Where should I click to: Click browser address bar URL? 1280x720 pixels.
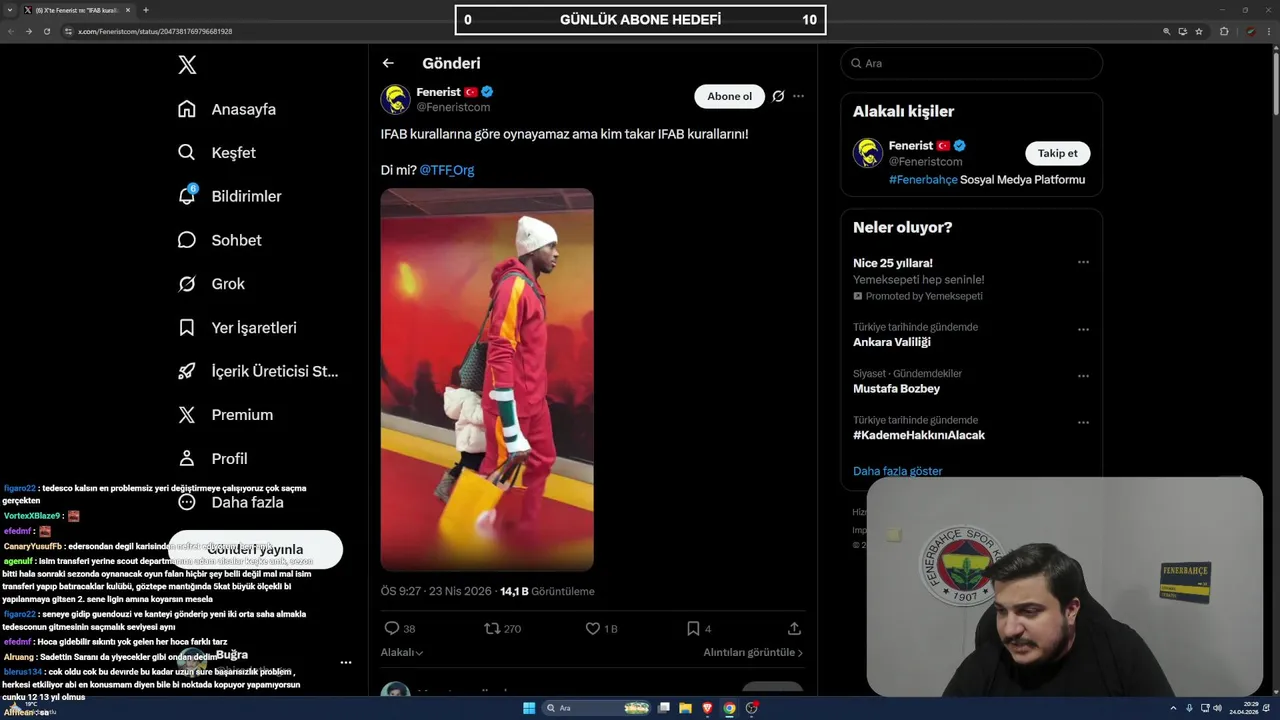pyautogui.click(x=155, y=31)
